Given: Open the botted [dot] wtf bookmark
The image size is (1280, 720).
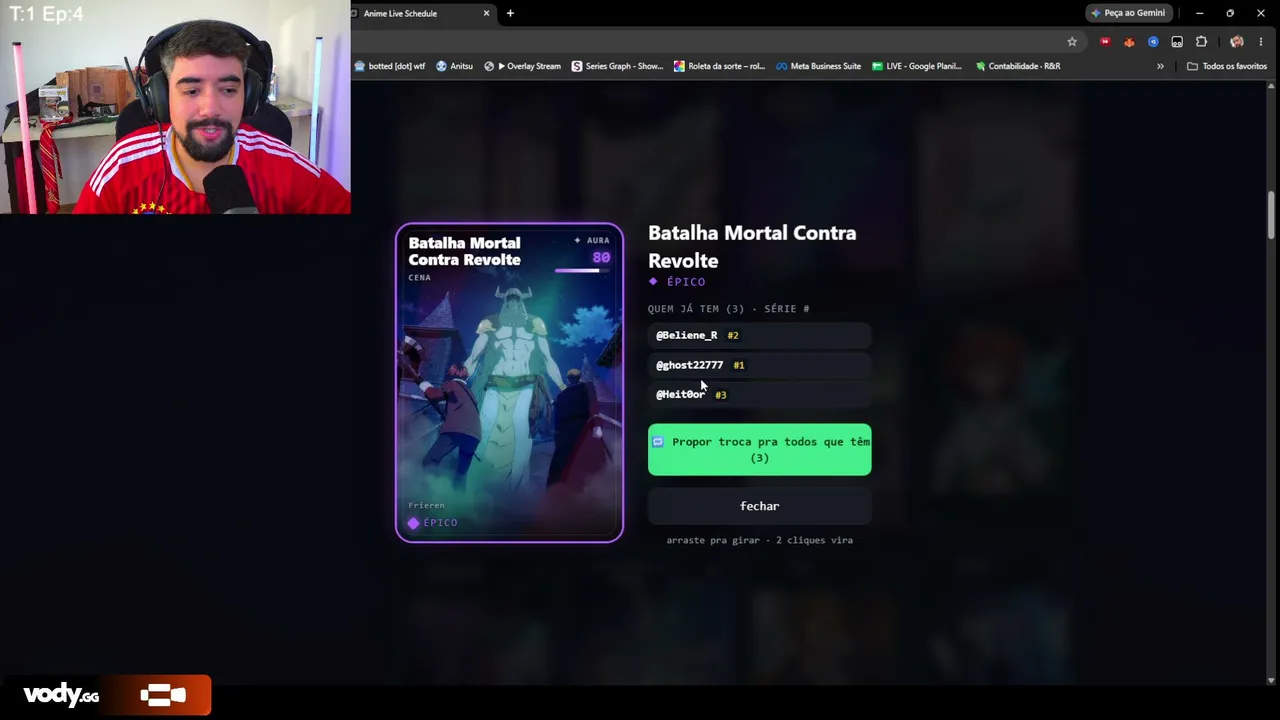Looking at the screenshot, I should point(390,66).
